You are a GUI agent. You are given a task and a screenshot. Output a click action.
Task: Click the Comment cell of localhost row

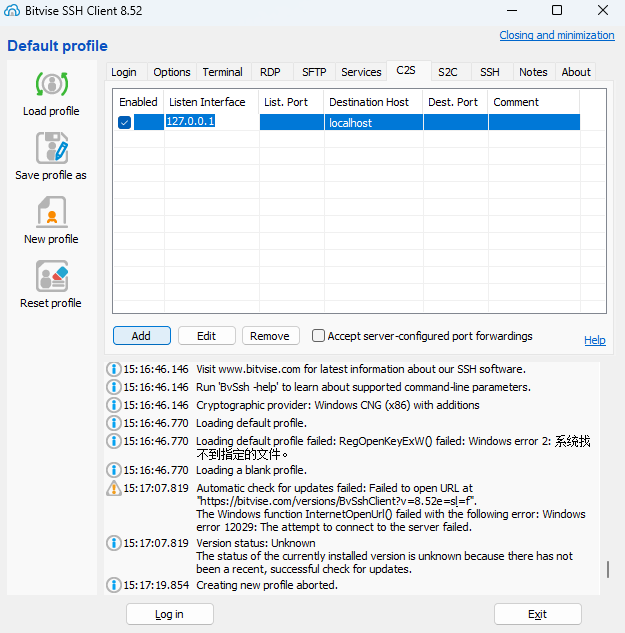click(x=534, y=122)
